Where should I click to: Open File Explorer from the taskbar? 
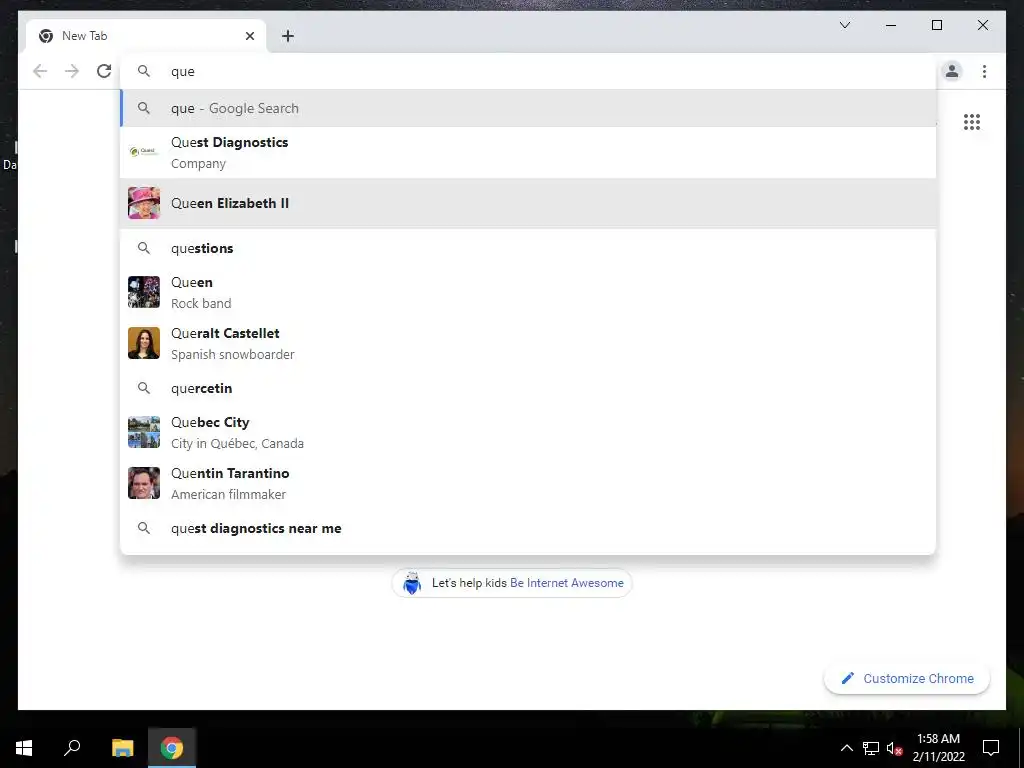[122, 747]
